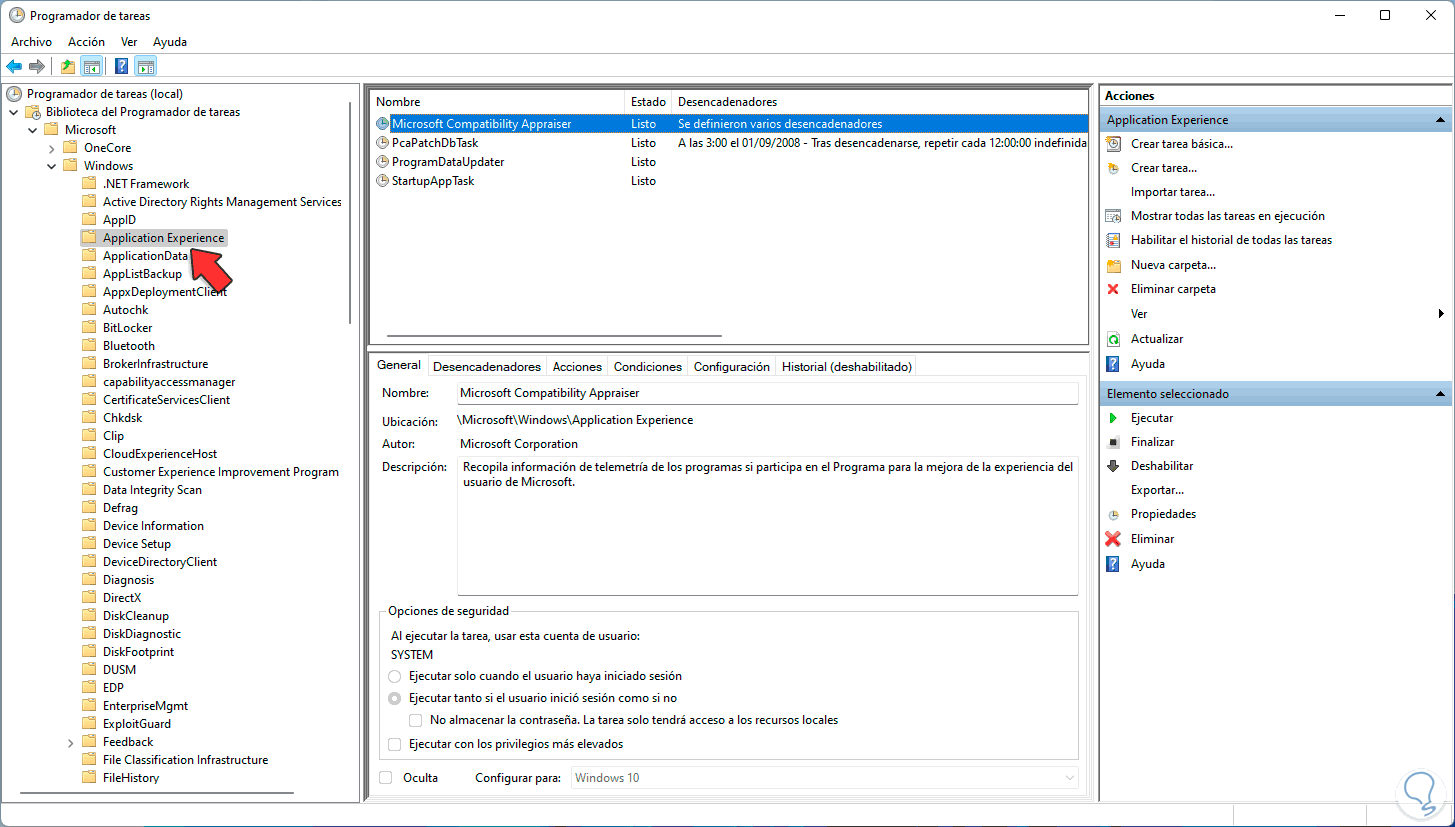Click the Nombre column header

click(x=498, y=102)
